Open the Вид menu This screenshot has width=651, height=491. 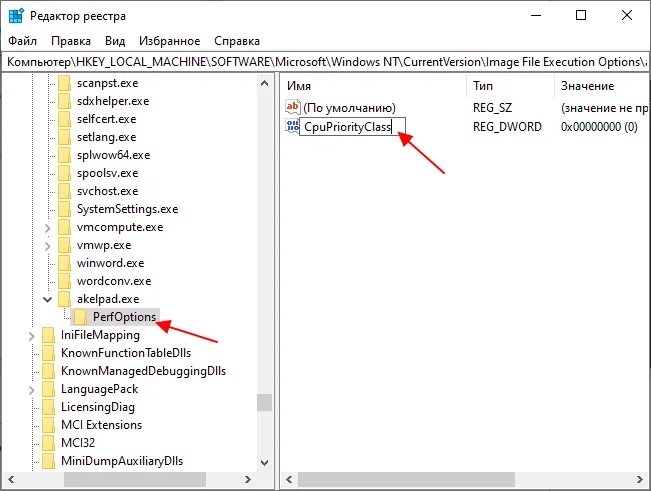click(115, 41)
